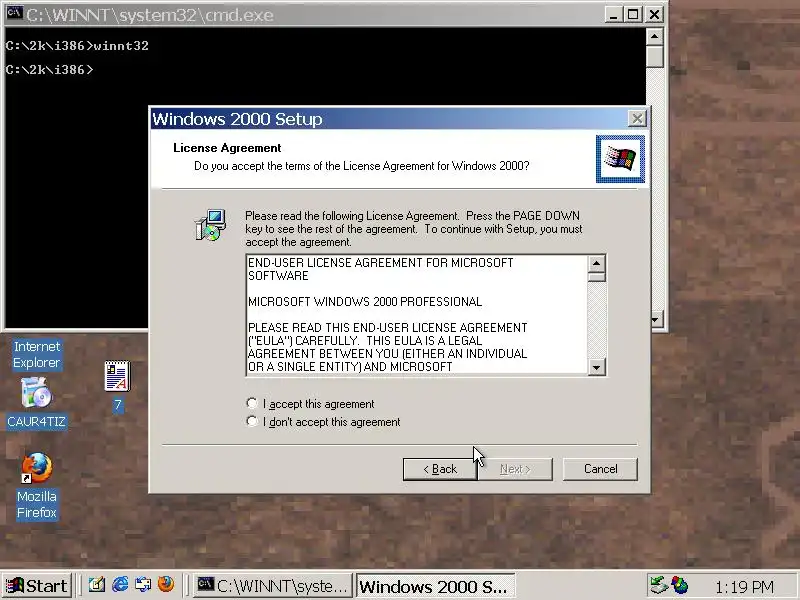Open cmd.exe window system menu icon

(x=14, y=14)
